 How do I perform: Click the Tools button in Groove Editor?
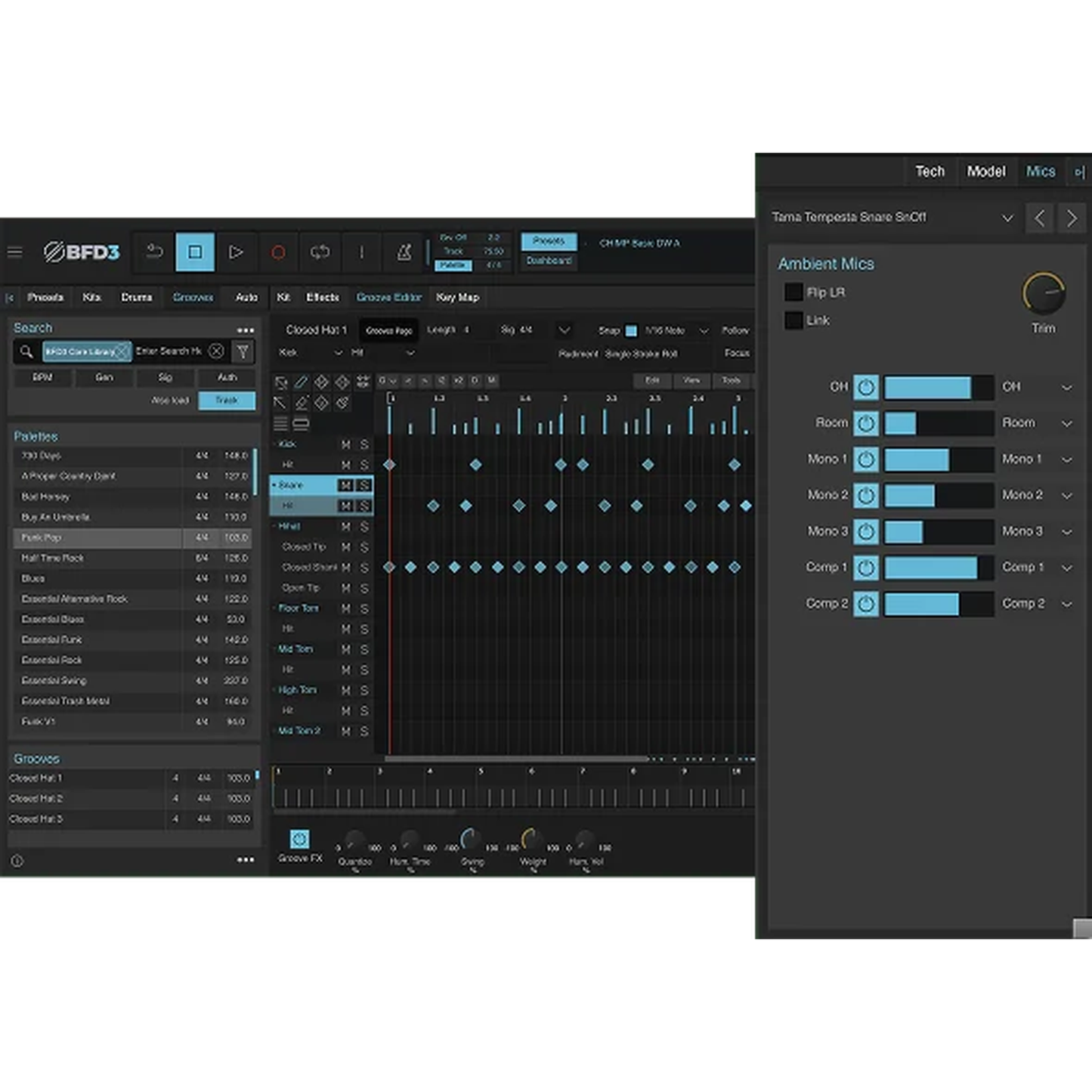click(731, 381)
